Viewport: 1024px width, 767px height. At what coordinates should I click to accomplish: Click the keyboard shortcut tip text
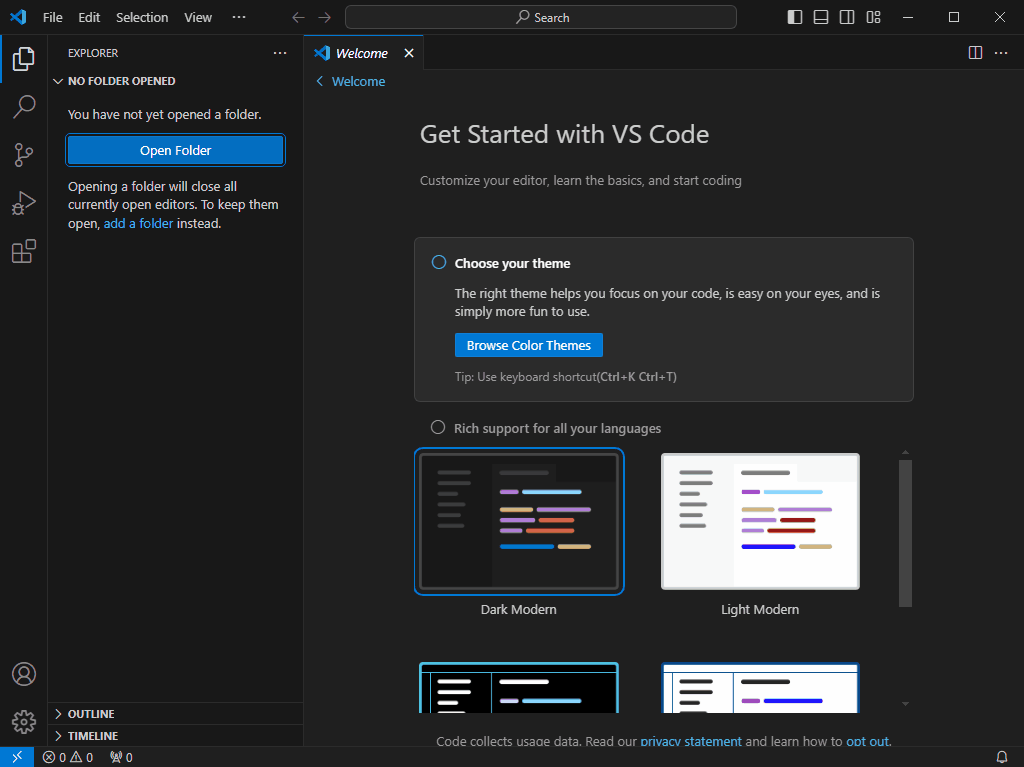pyautogui.click(x=566, y=377)
